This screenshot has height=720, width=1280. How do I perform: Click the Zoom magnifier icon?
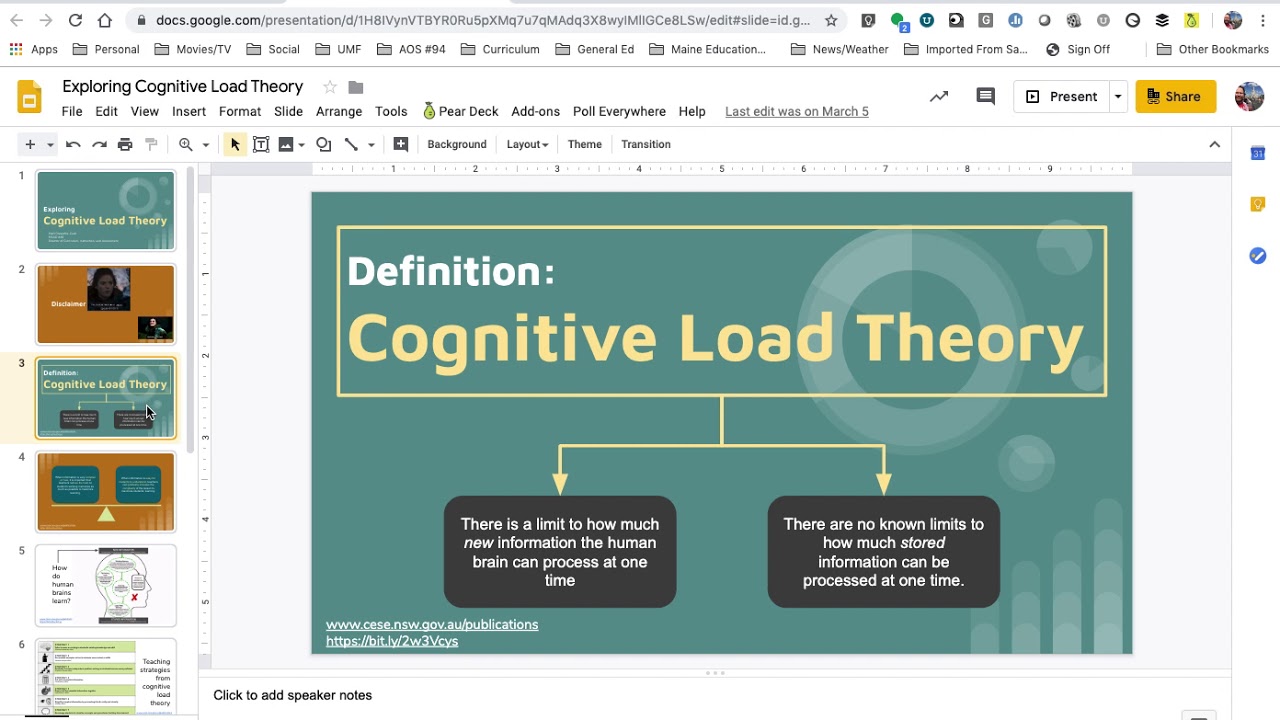(x=186, y=144)
